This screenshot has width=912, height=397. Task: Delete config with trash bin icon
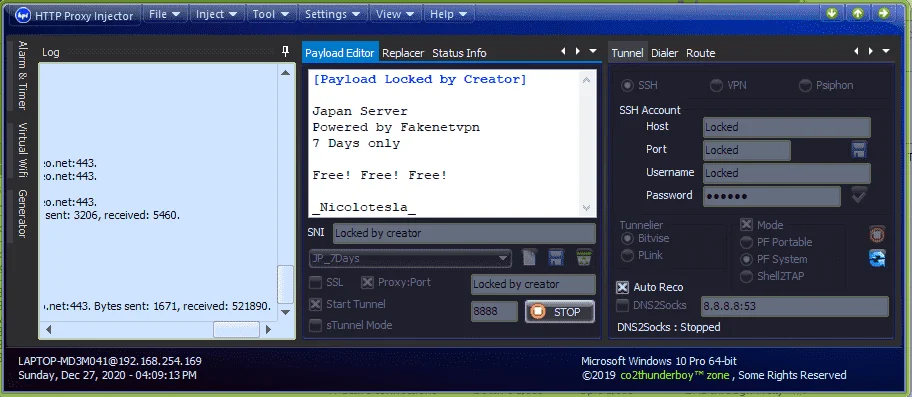click(584, 257)
